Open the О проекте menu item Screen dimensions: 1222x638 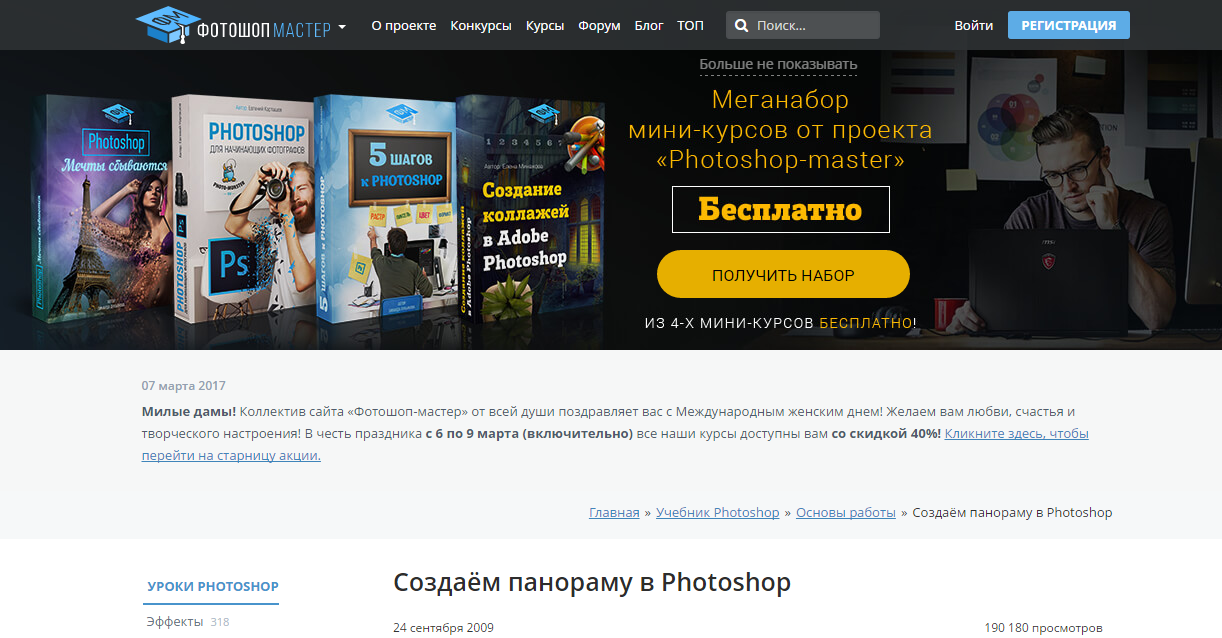403,25
